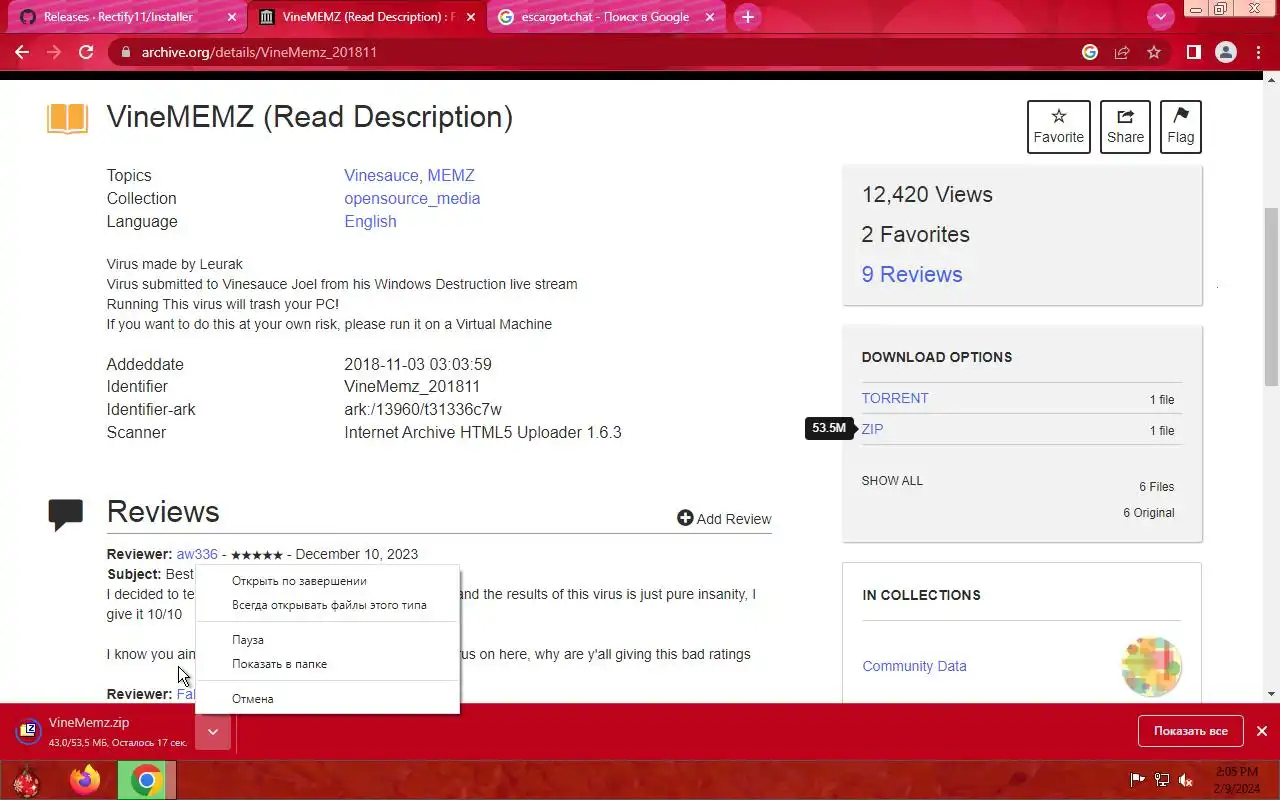
Task: Reload the archive.org page
Action: [x=86, y=52]
